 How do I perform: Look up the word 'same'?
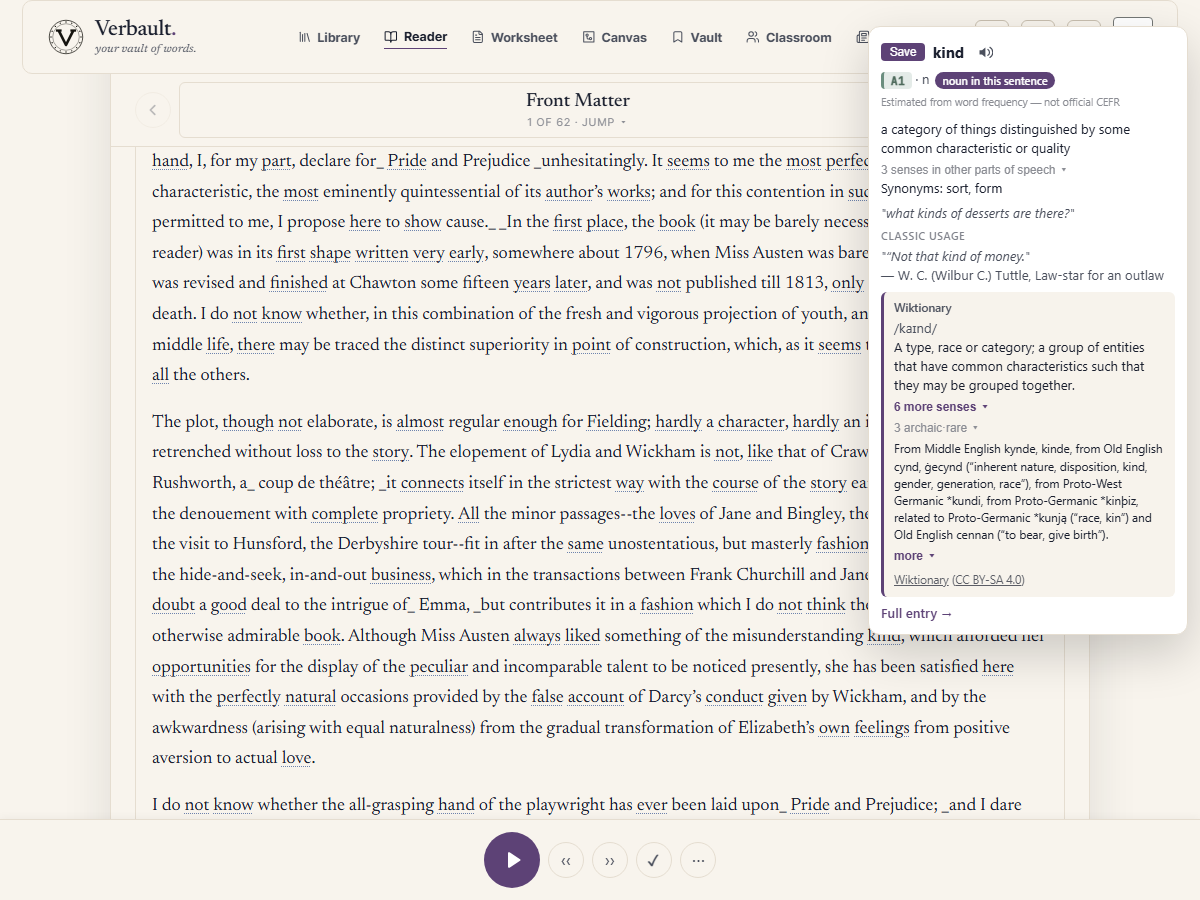[584, 544]
